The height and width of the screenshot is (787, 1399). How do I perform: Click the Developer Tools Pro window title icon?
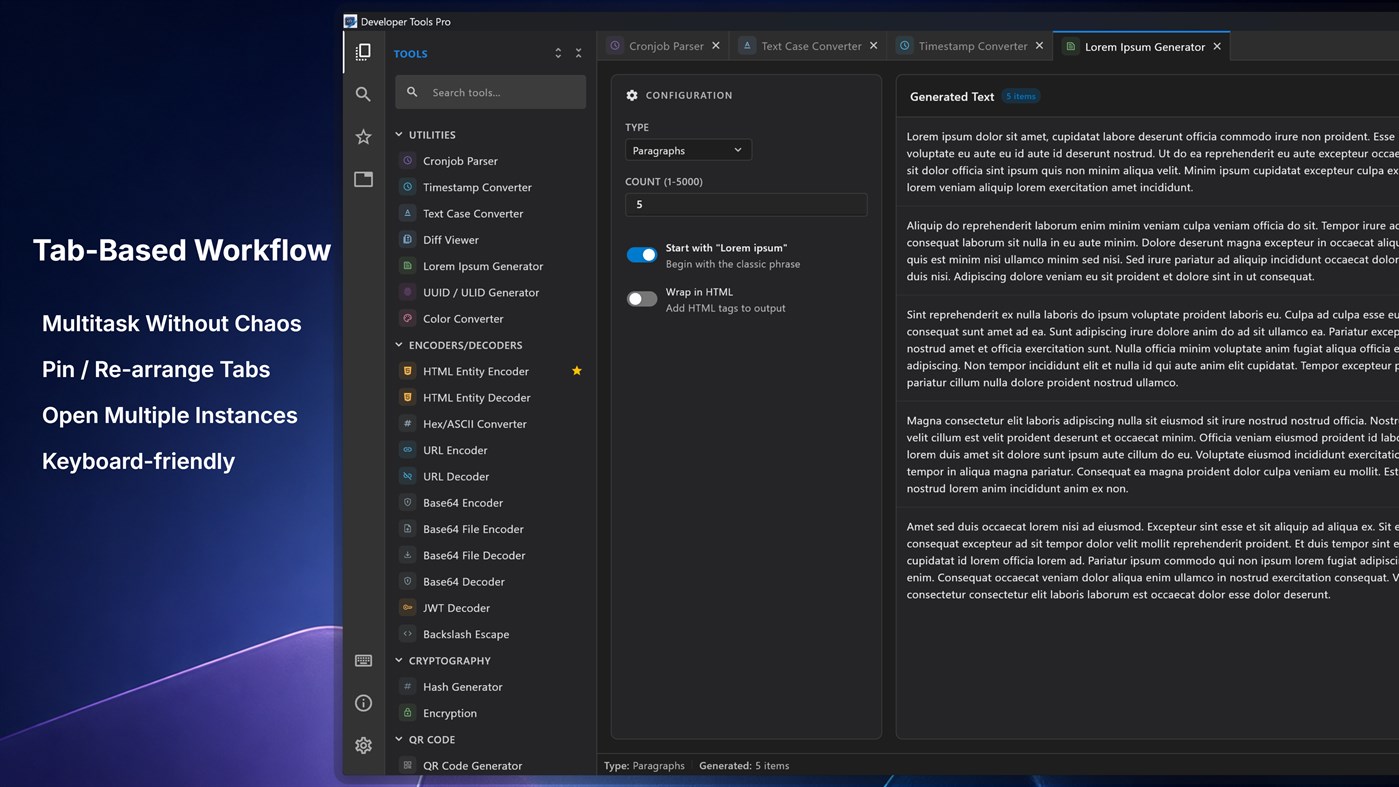tap(350, 21)
